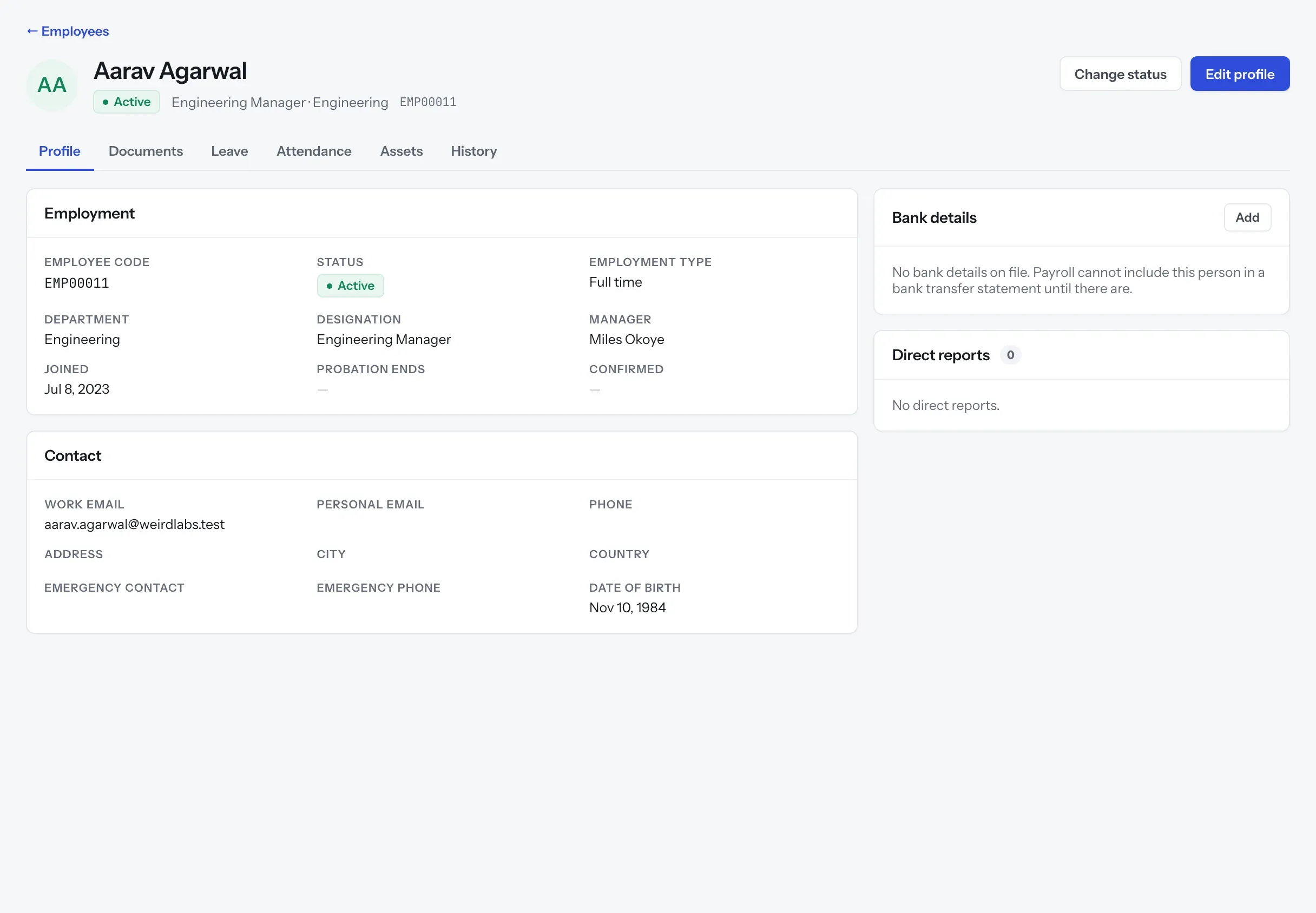This screenshot has width=1316, height=913.
Task: Click the Engineering Manager designation value
Action: coord(383,339)
